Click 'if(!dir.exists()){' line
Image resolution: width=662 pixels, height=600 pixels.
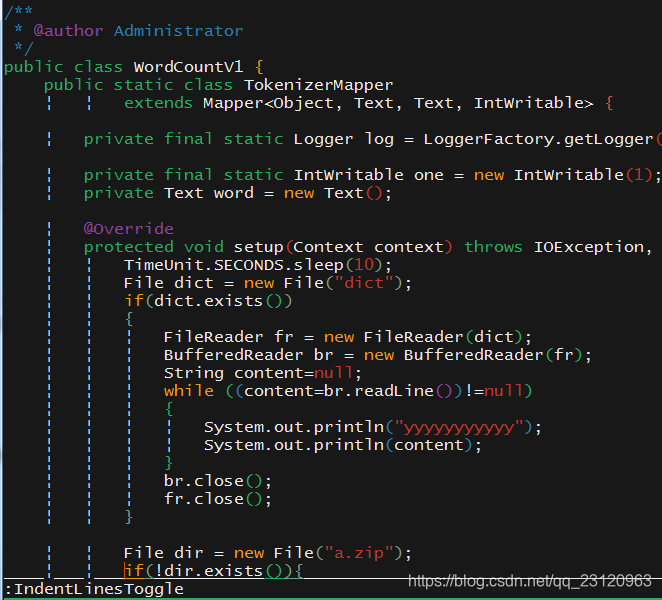(x=213, y=571)
